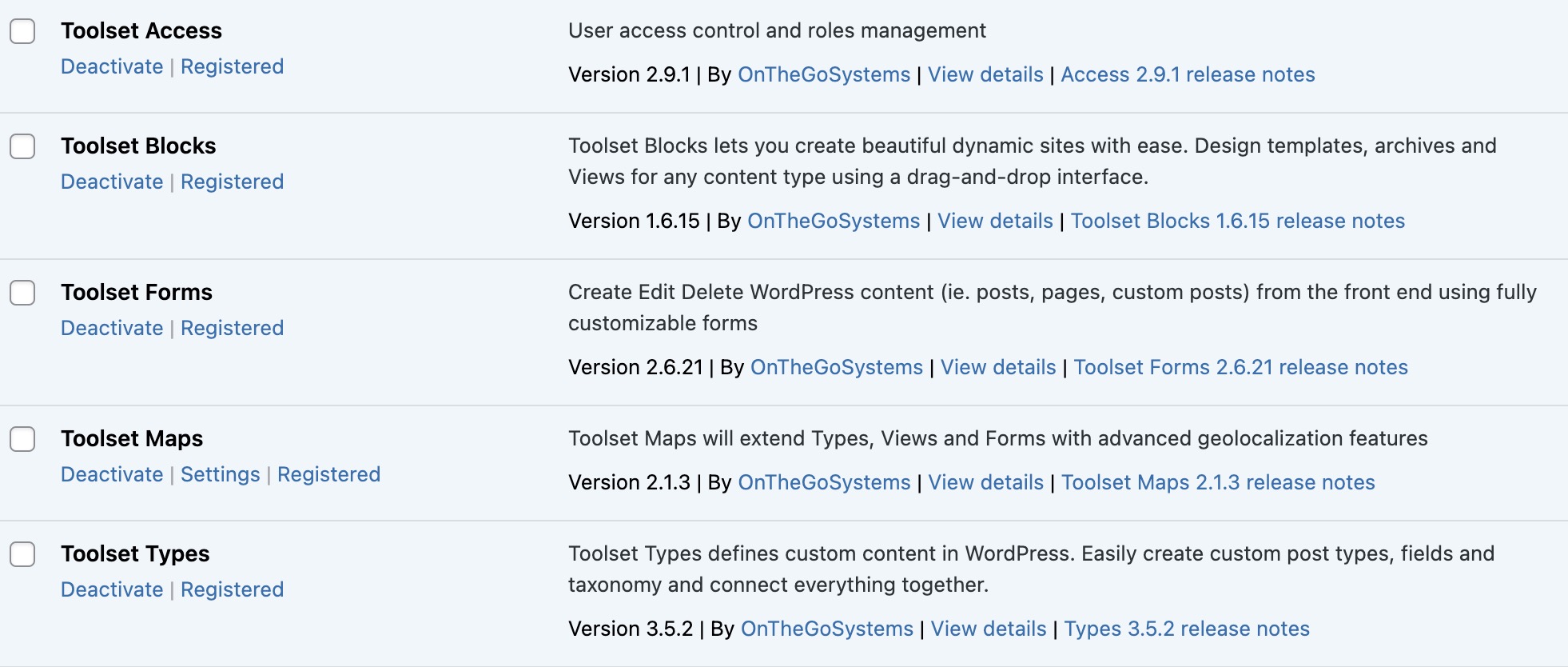Tick the Toolset Types plugin checkbox
This screenshot has height=667, width=1568.
tap(22, 554)
